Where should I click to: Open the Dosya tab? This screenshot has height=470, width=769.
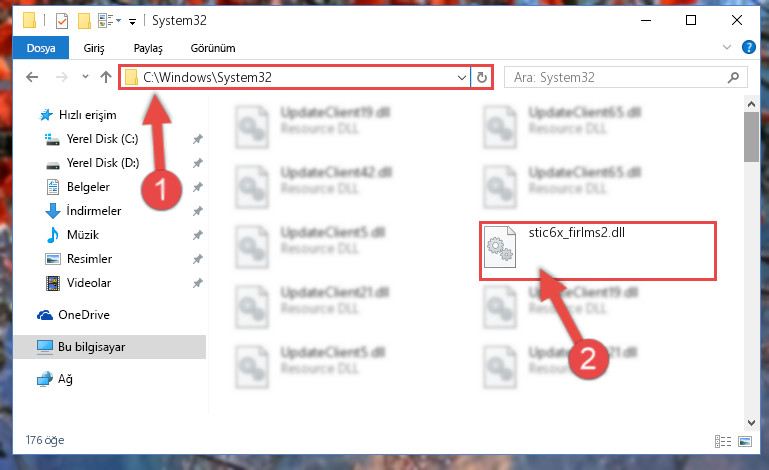click(41, 48)
